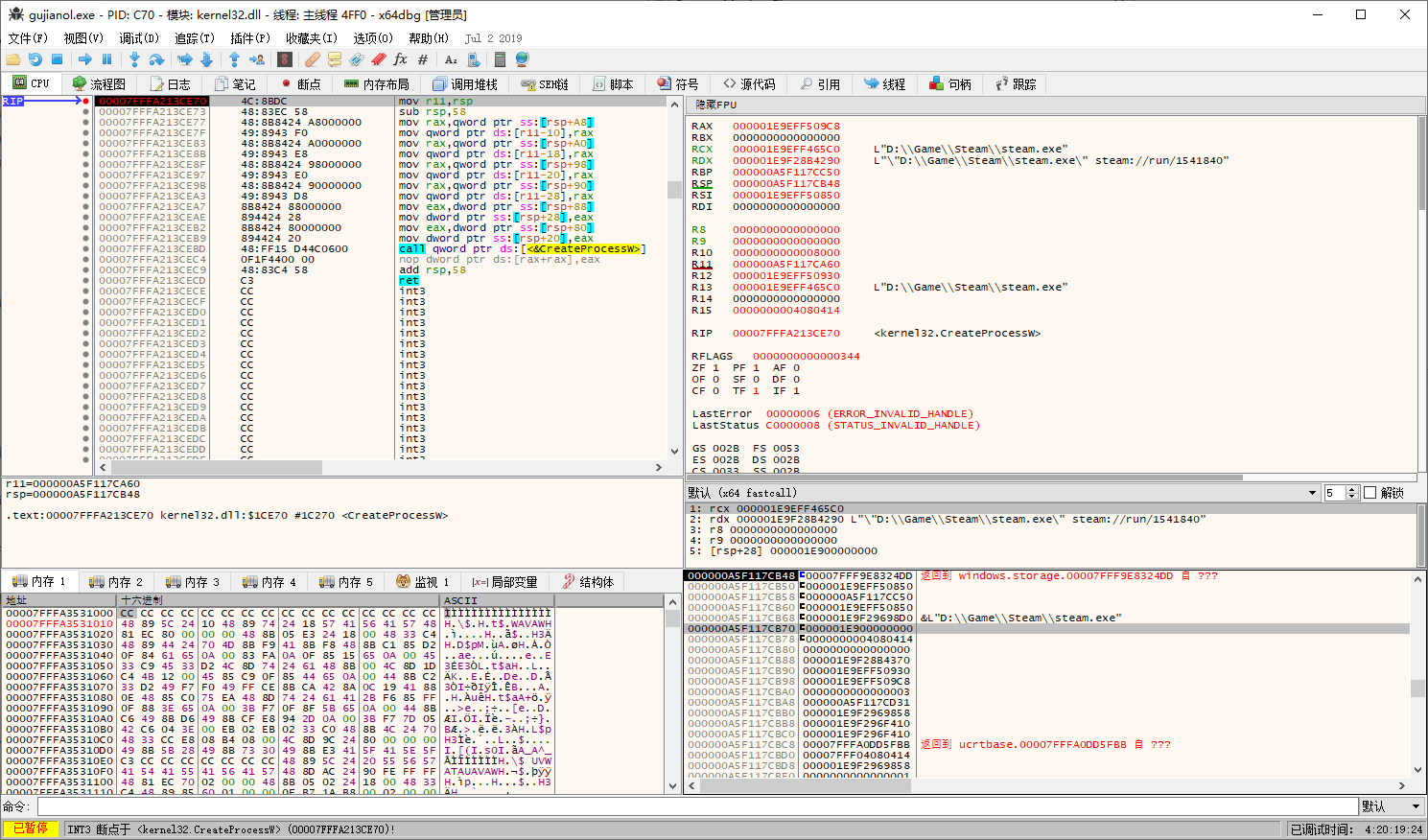Screen dimensions: 1428x840
Task: Step into the next instruction
Action: 134,59
